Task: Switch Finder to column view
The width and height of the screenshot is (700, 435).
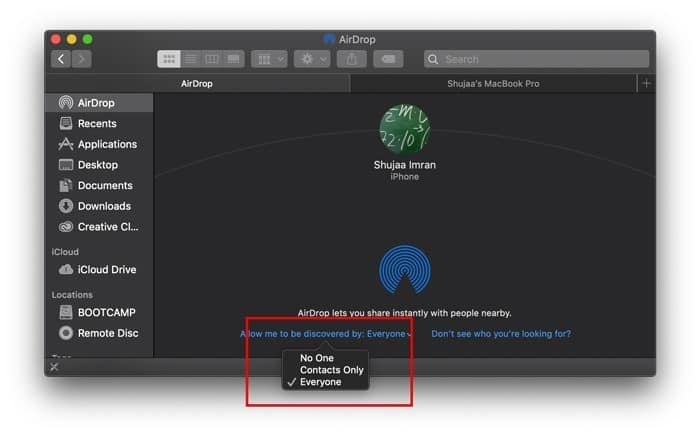Action: click(212, 59)
